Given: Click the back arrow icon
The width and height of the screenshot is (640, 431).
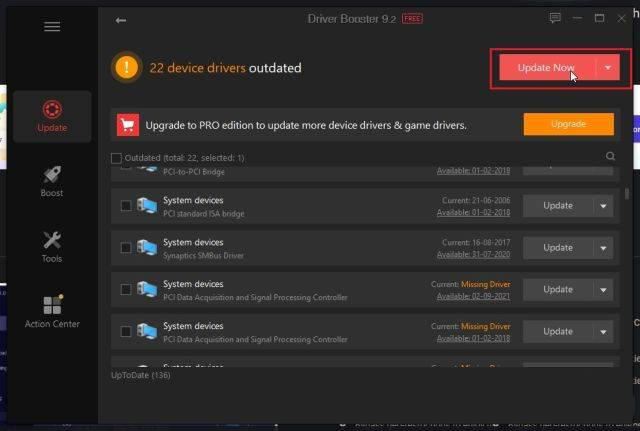Looking at the screenshot, I should pos(121,20).
